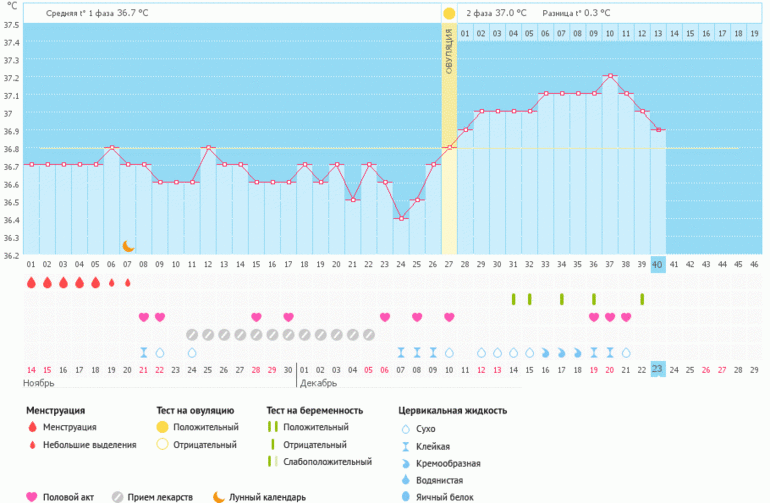The image size is (770, 503).
Task: Click the menstruation drop on cycle day 01
Action: coord(31,283)
